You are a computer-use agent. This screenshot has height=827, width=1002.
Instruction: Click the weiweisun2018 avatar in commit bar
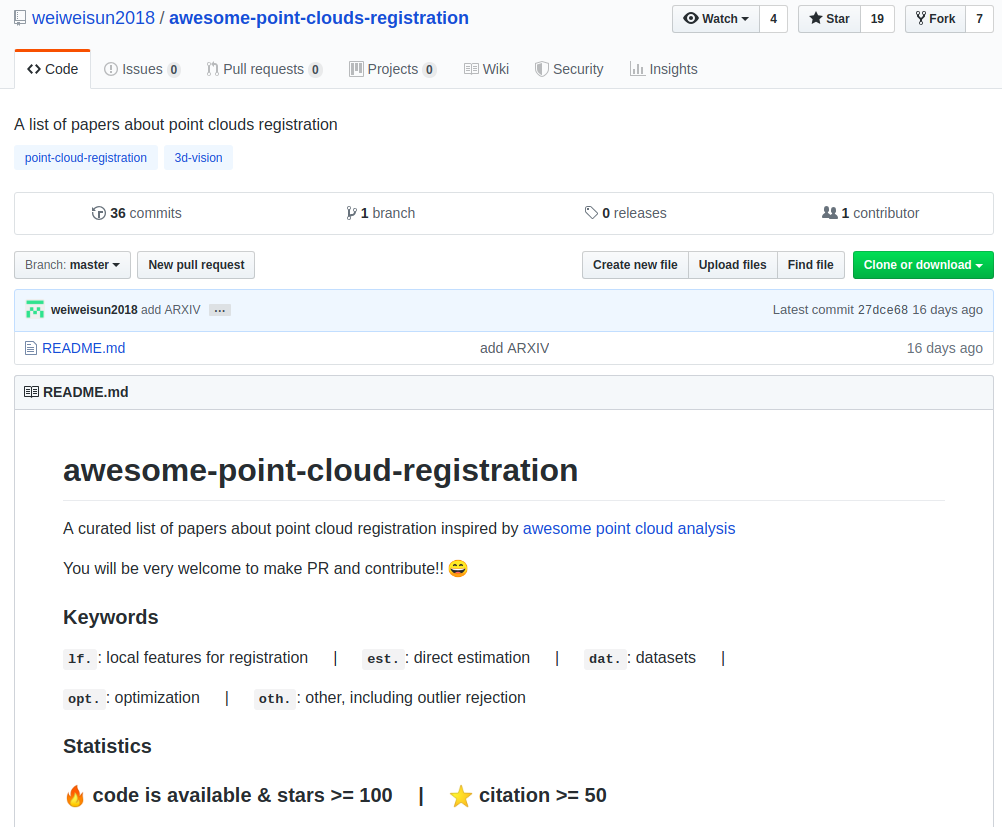35,309
